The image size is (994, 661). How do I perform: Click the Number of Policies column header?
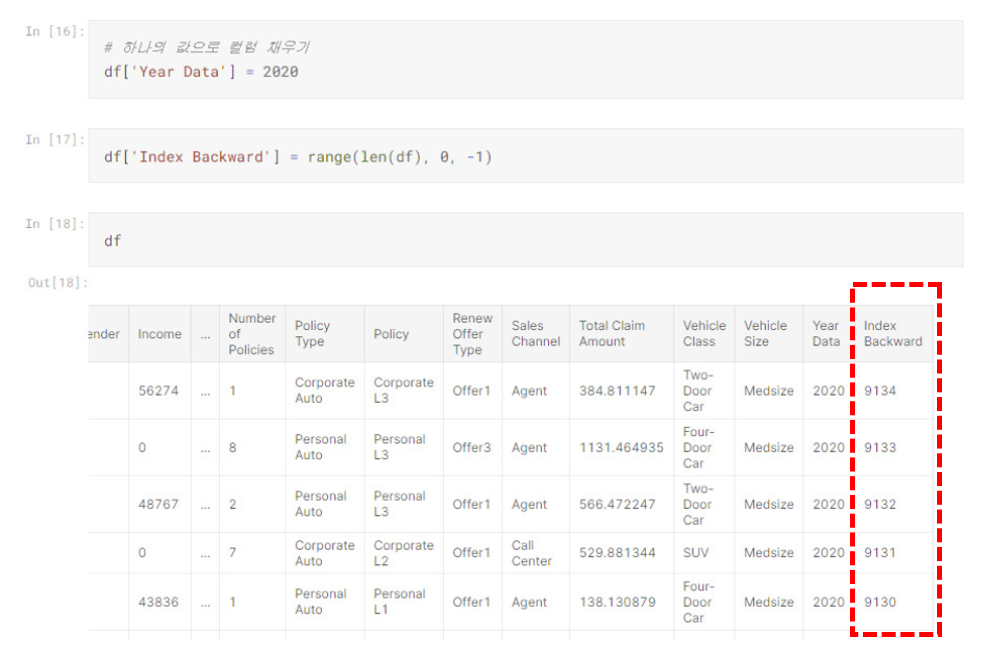tap(252, 334)
